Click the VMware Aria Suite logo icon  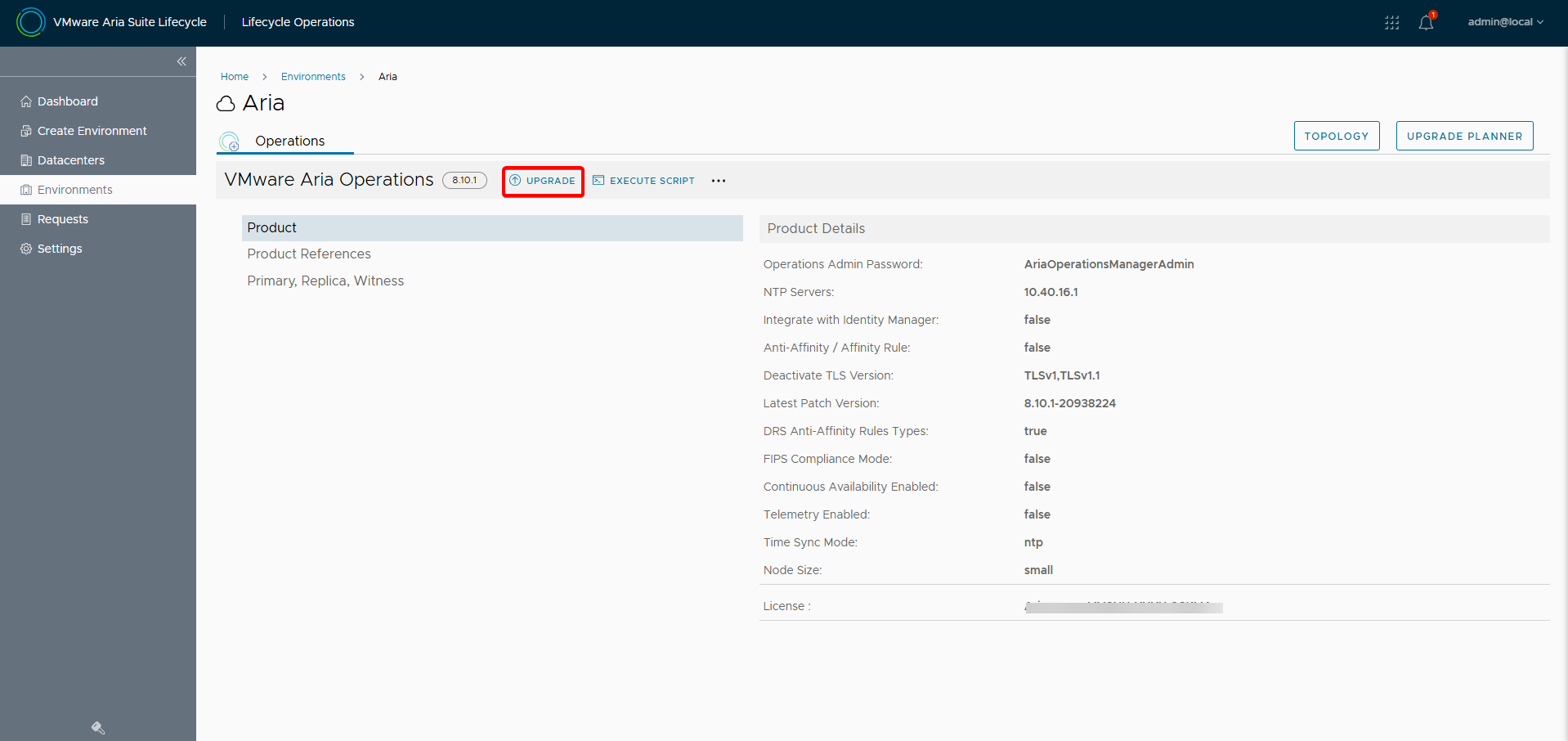[30, 22]
